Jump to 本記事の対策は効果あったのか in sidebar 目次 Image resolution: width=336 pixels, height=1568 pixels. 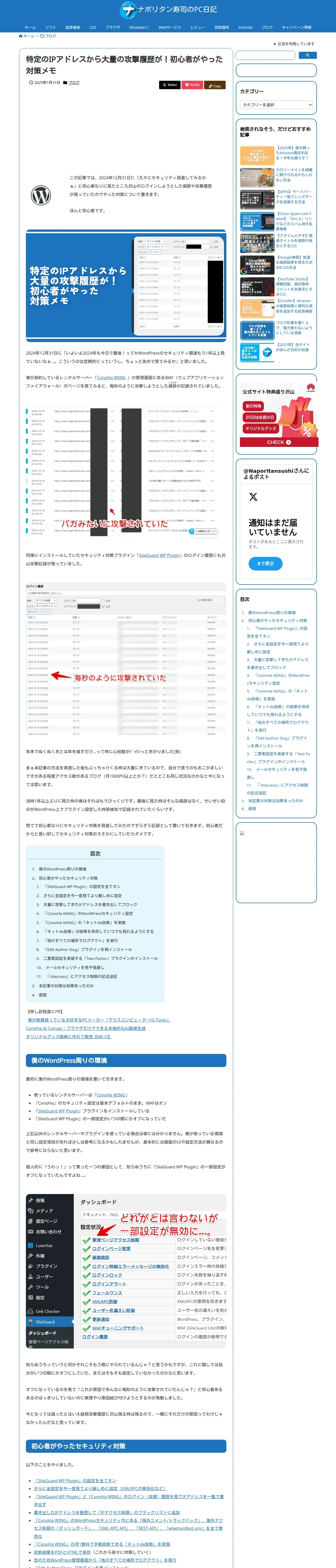point(275,800)
